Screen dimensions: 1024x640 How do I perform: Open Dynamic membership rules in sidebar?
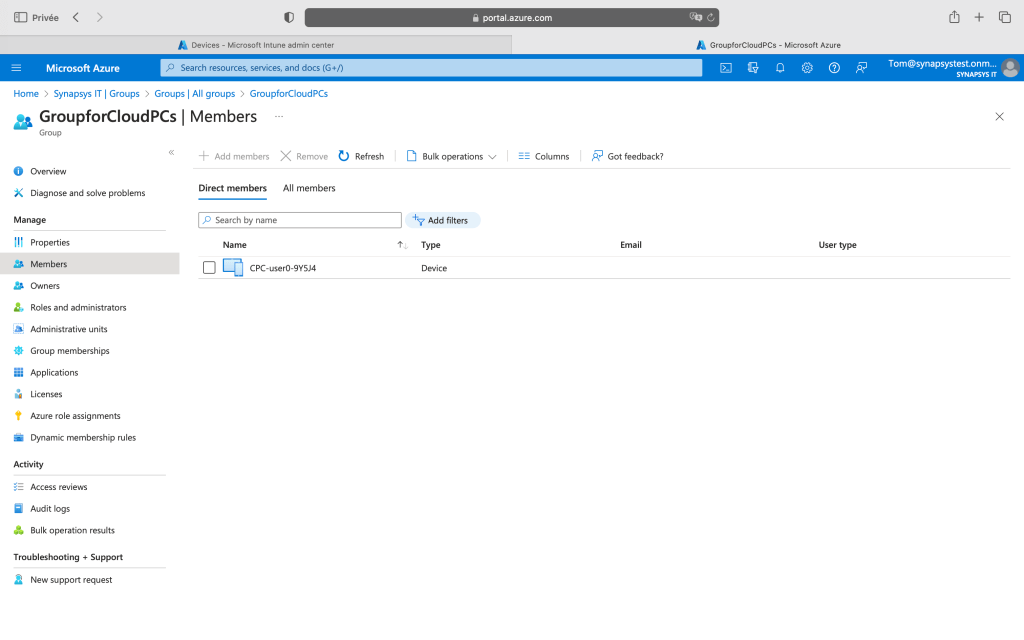click(83, 438)
